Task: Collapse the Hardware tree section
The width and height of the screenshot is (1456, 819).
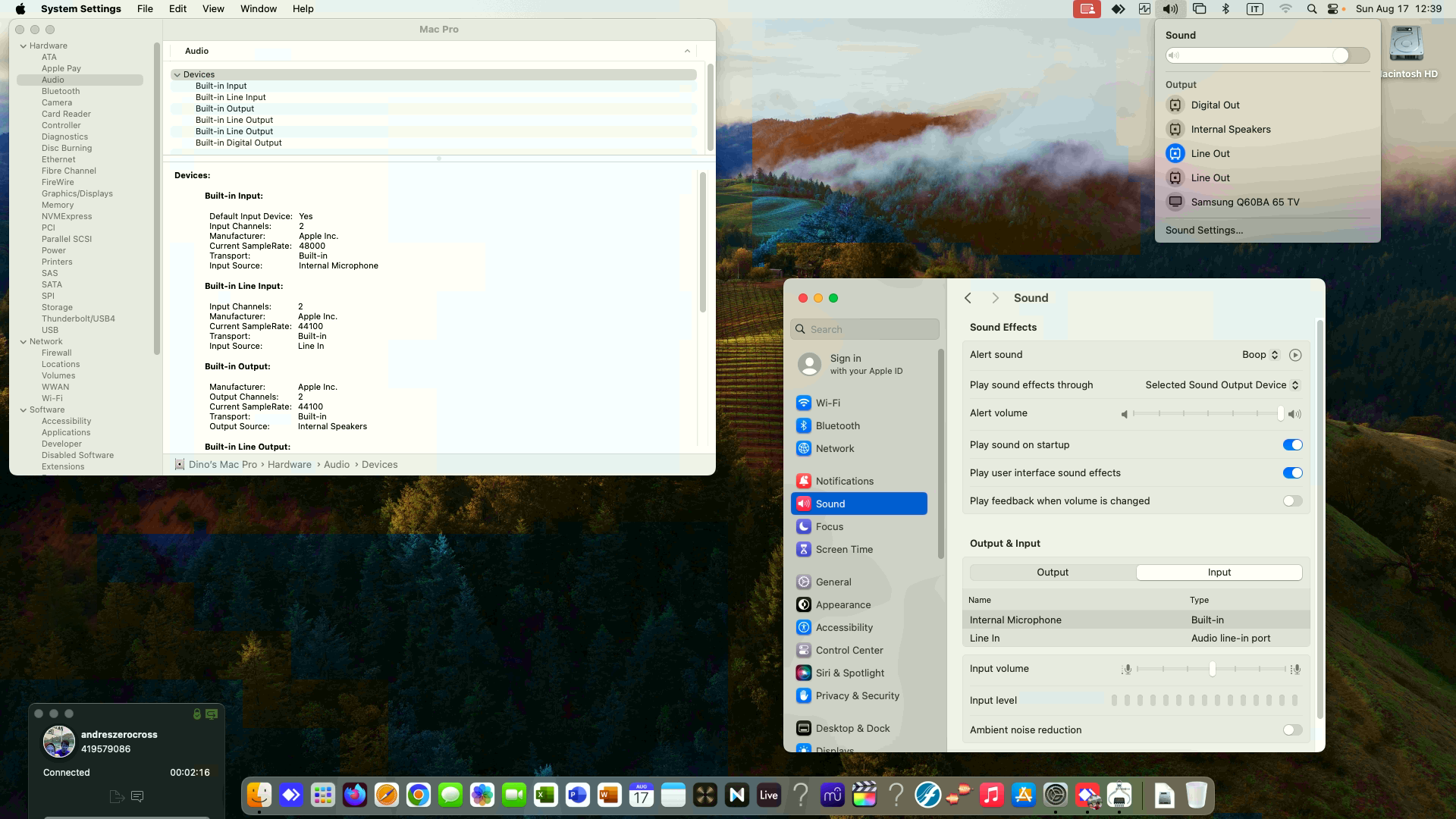Action: 24,46
